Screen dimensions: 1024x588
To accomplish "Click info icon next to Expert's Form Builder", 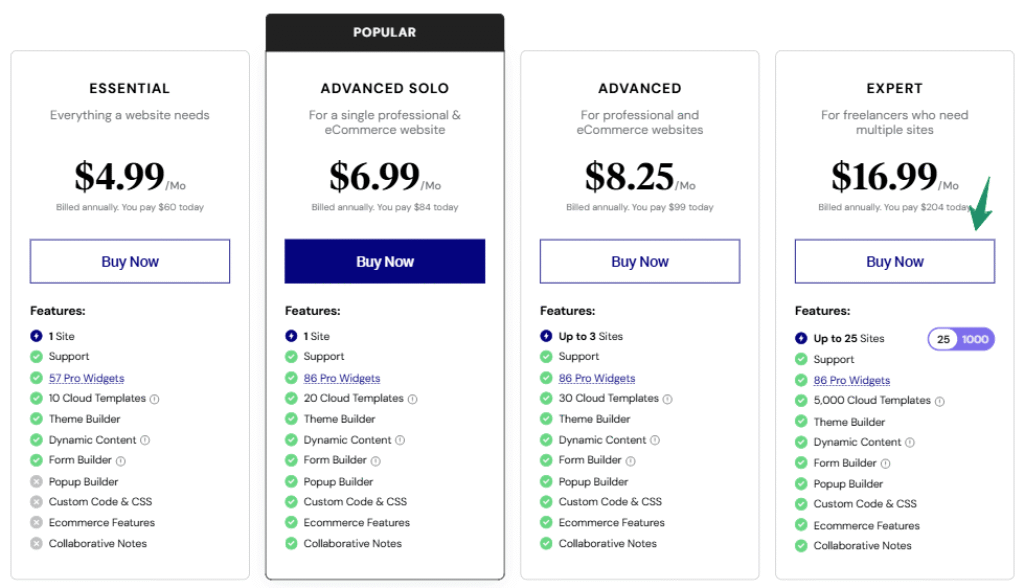I will click(x=886, y=463).
